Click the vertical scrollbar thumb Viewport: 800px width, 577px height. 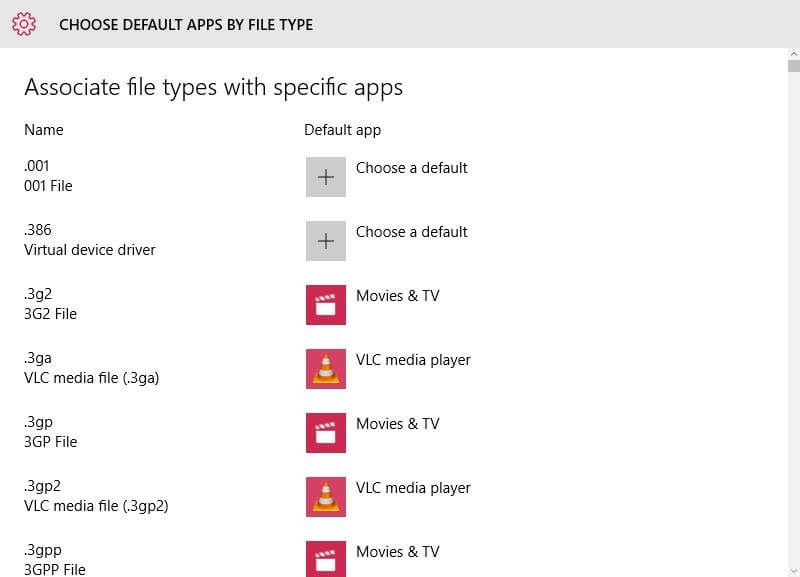click(x=794, y=66)
